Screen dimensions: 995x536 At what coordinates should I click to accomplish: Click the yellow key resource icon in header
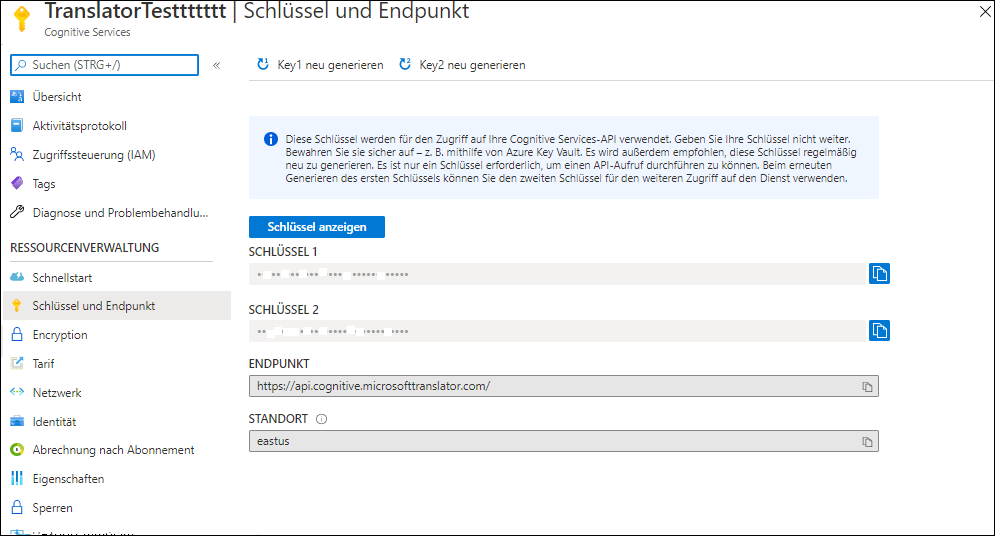[22, 18]
